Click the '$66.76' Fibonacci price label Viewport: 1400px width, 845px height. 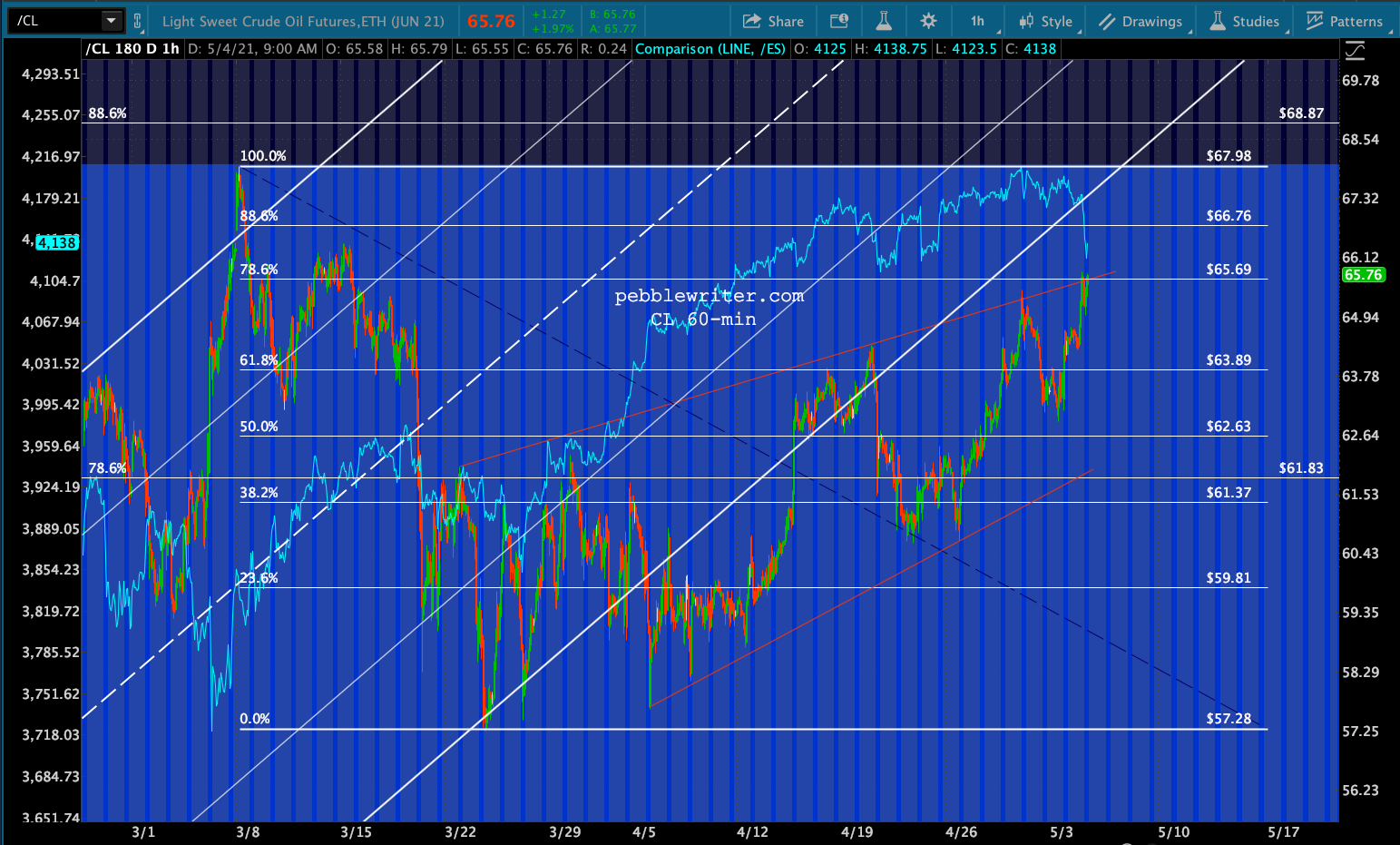coord(1229,216)
